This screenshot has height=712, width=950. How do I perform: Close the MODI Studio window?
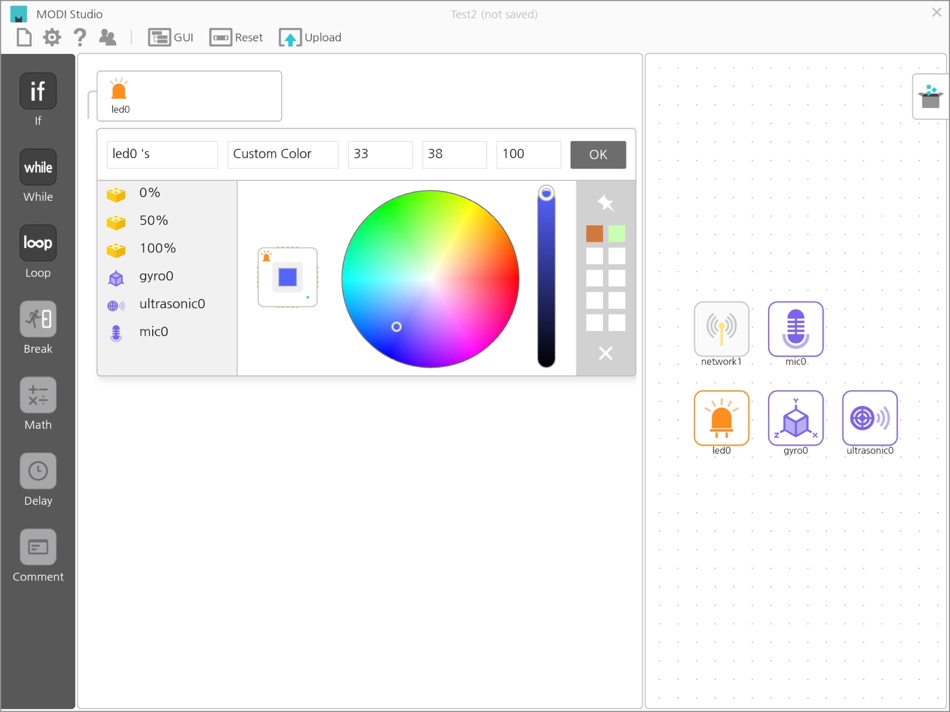(936, 13)
